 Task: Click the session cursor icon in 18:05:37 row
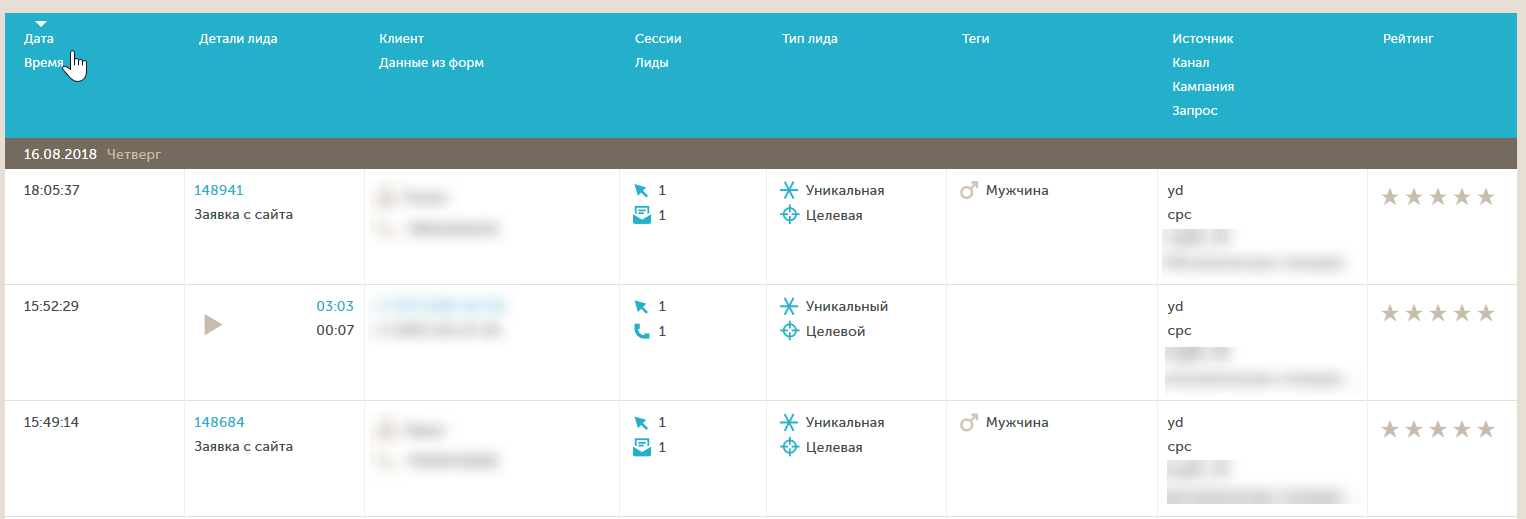pyautogui.click(x=641, y=190)
